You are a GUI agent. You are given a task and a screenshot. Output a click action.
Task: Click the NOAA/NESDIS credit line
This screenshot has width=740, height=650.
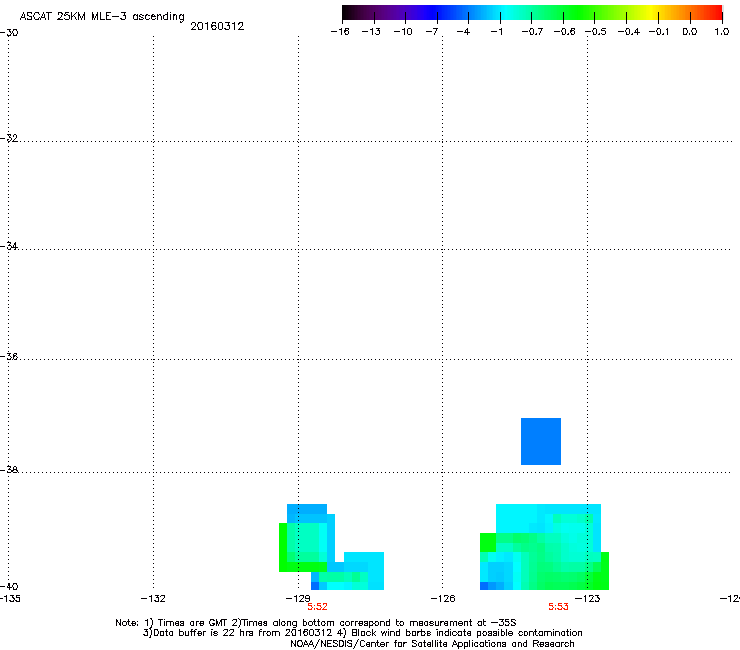click(432, 643)
